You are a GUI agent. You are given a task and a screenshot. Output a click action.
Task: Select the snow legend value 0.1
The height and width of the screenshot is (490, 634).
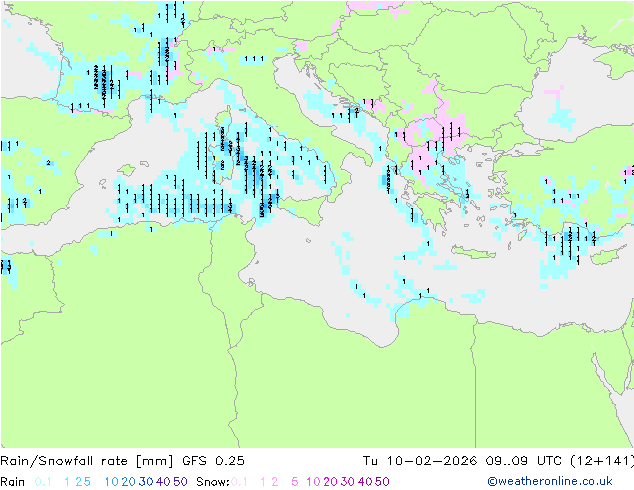tap(239, 482)
